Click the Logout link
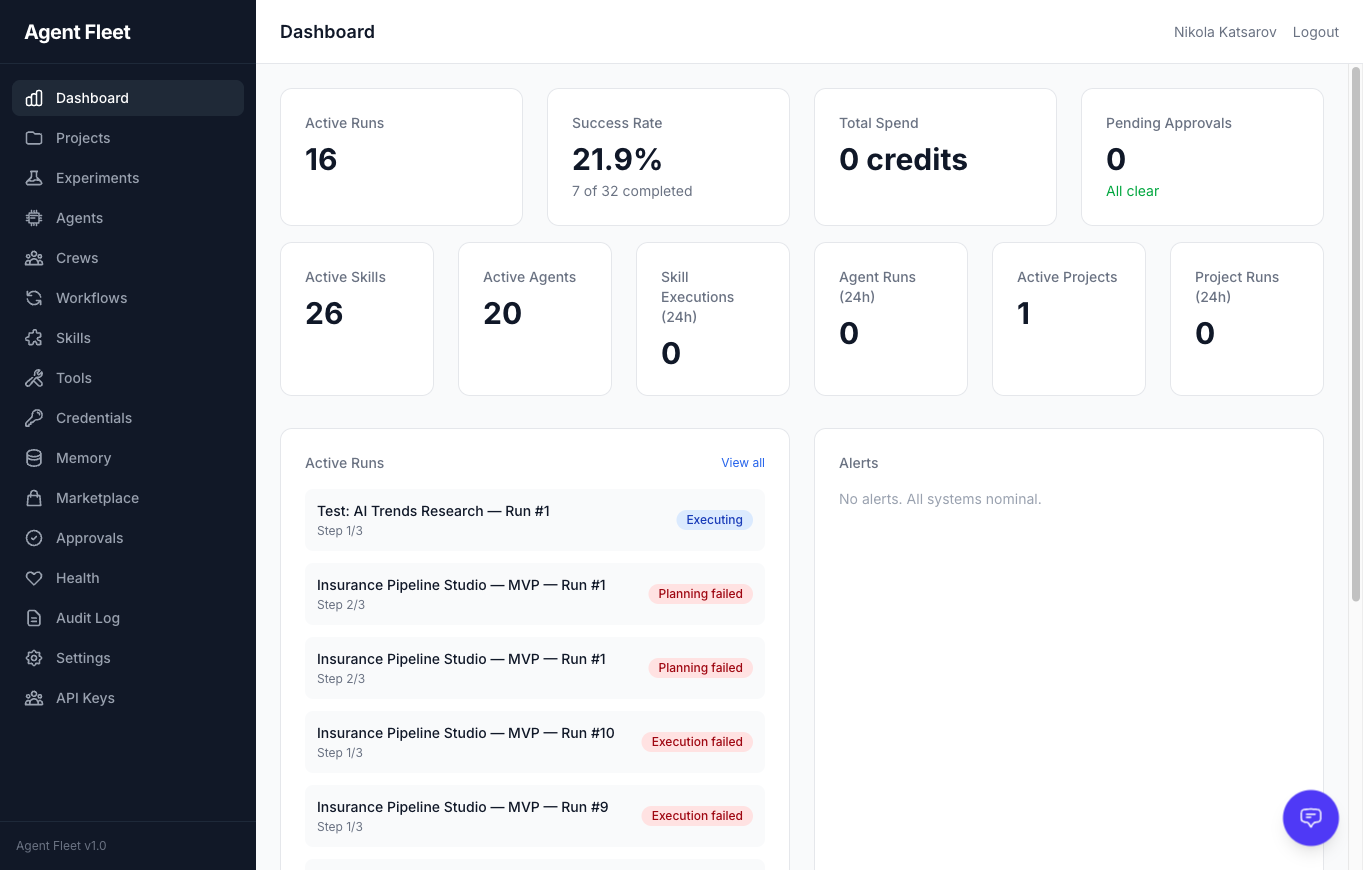 (1315, 31)
